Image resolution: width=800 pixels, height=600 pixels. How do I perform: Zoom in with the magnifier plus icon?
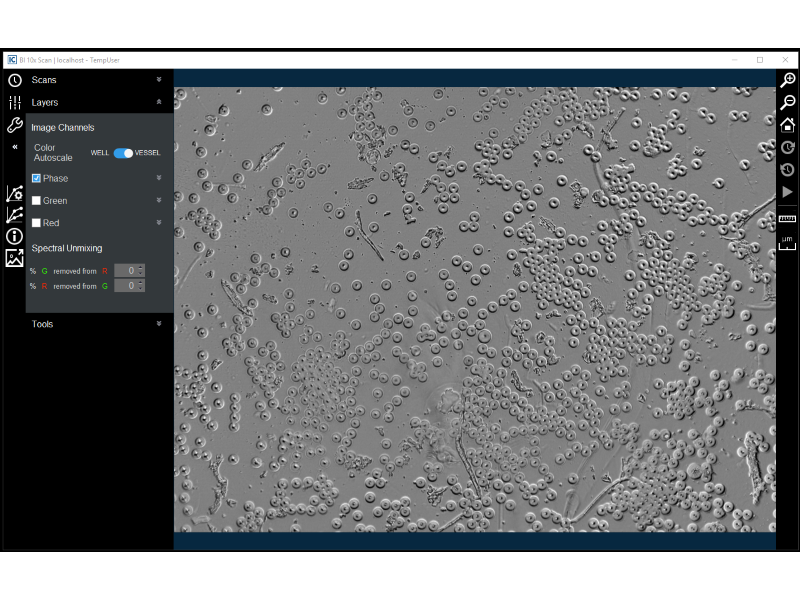click(x=788, y=80)
